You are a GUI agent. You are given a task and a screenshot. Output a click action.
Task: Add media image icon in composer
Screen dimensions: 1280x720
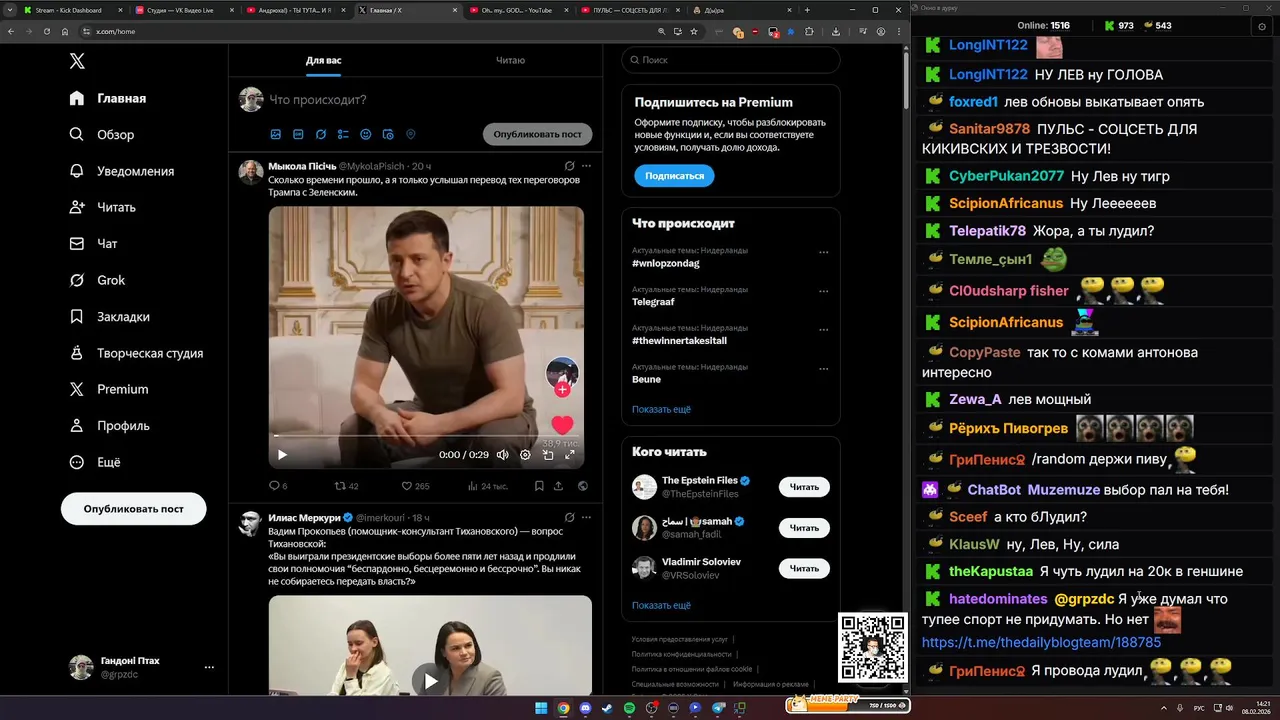click(x=276, y=134)
